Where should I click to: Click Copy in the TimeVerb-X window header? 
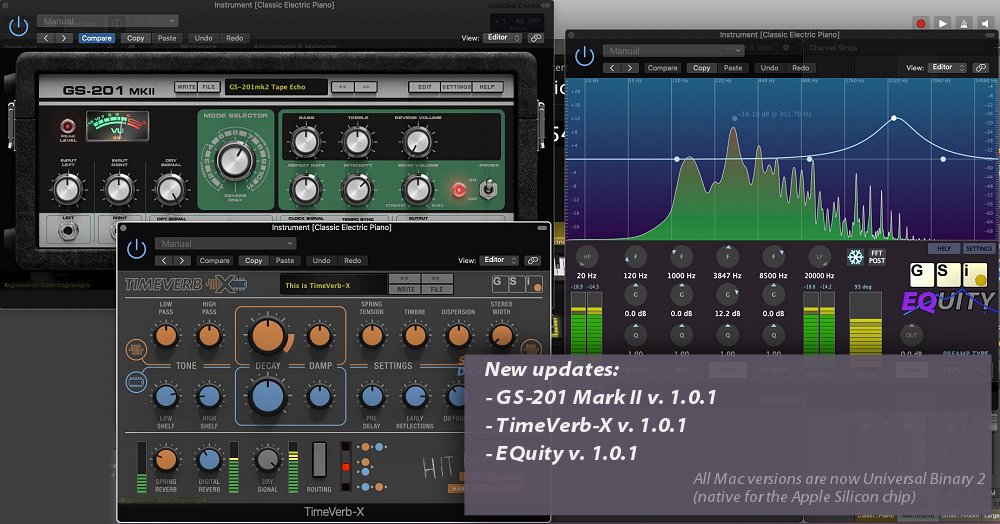tap(254, 261)
